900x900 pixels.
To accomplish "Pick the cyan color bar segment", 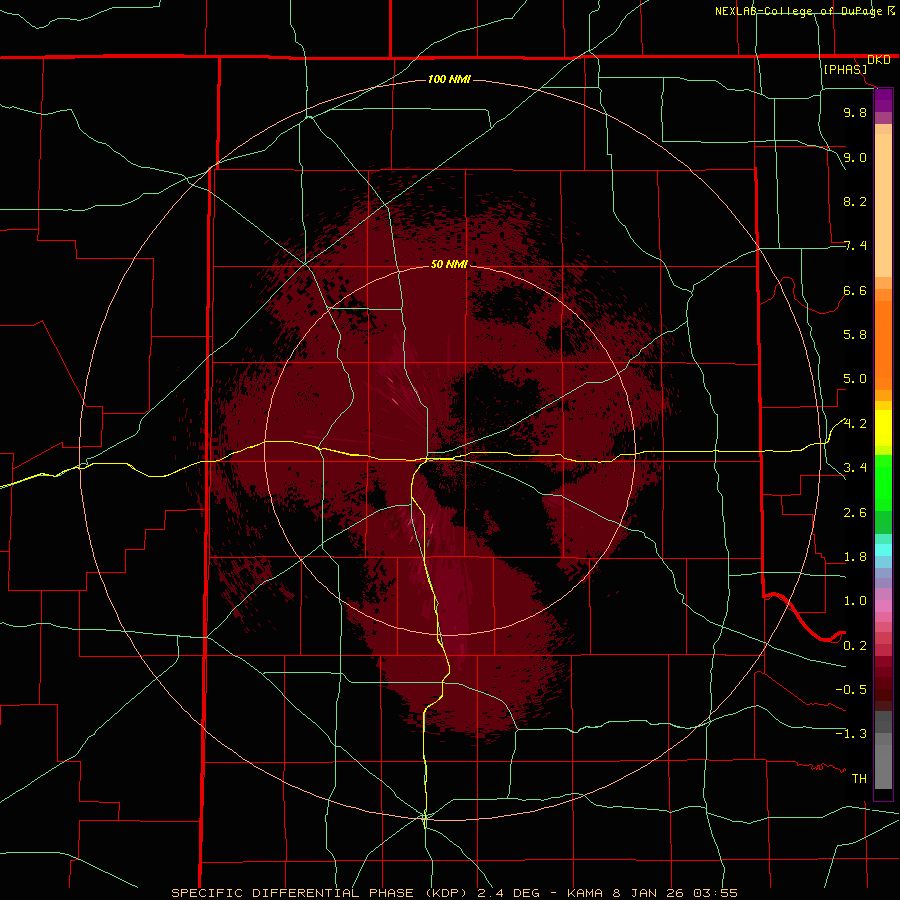I will [883, 550].
